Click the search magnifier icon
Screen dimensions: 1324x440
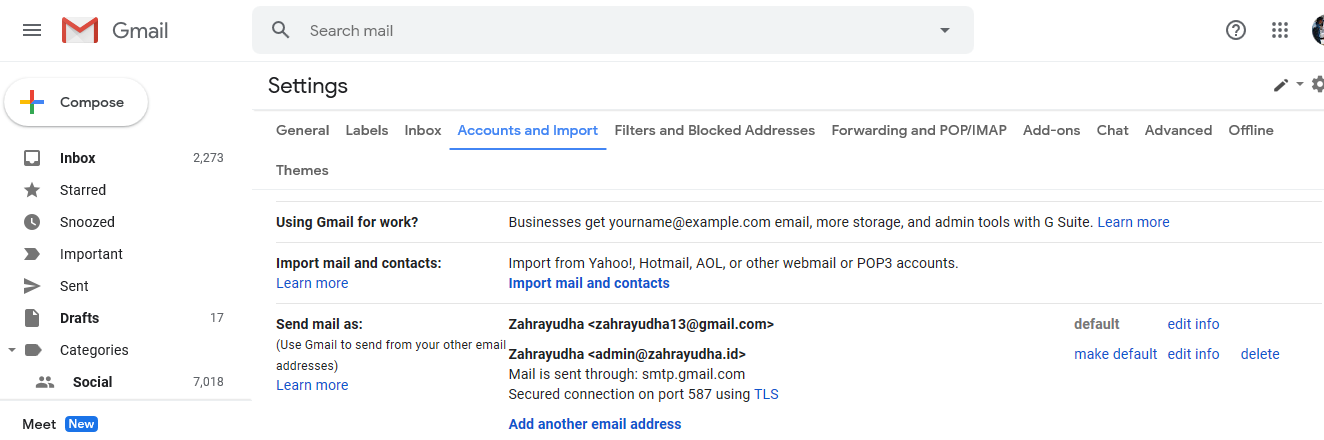(281, 30)
